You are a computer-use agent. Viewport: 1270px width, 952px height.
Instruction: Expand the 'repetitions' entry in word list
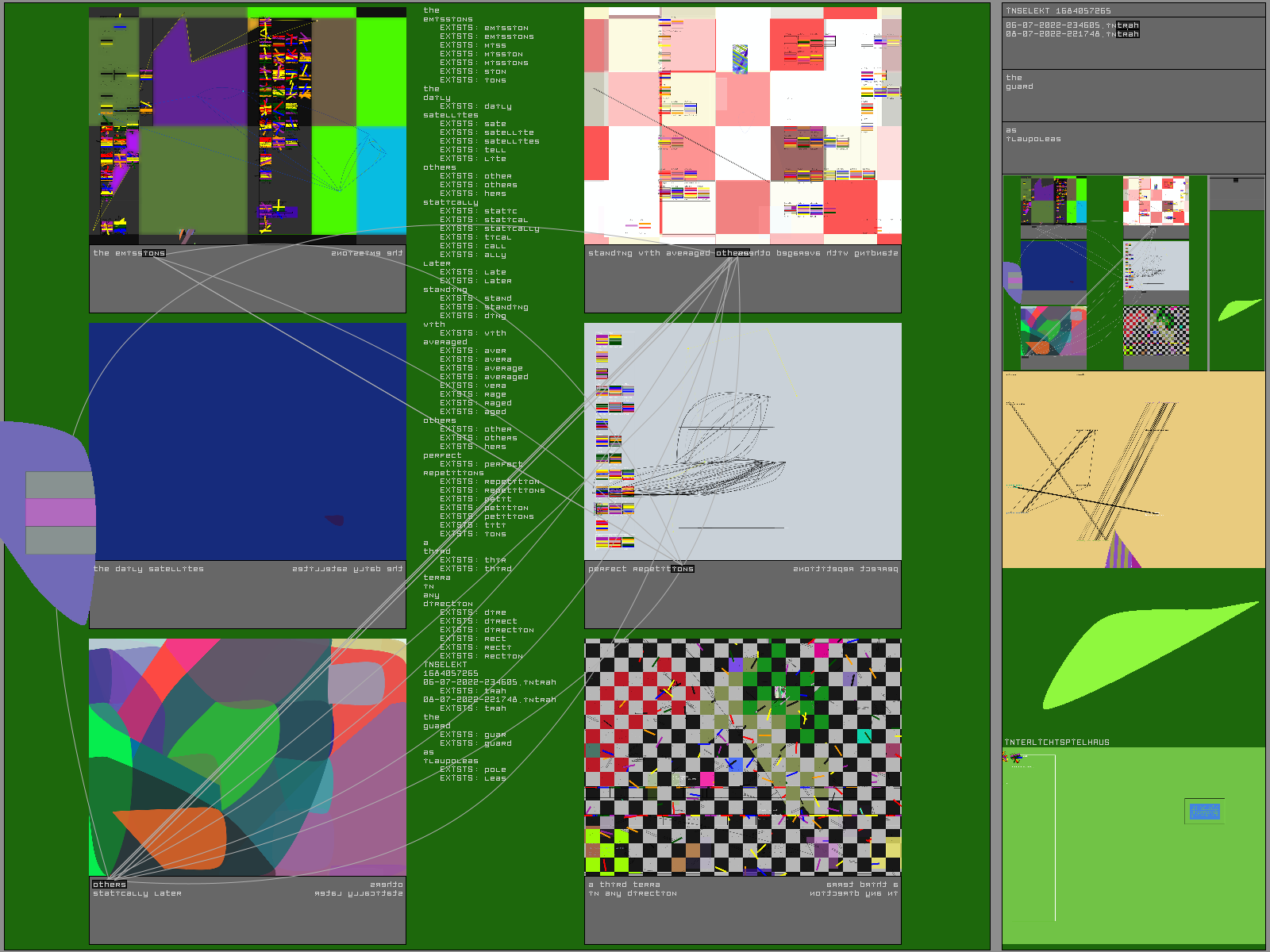[453, 473]
